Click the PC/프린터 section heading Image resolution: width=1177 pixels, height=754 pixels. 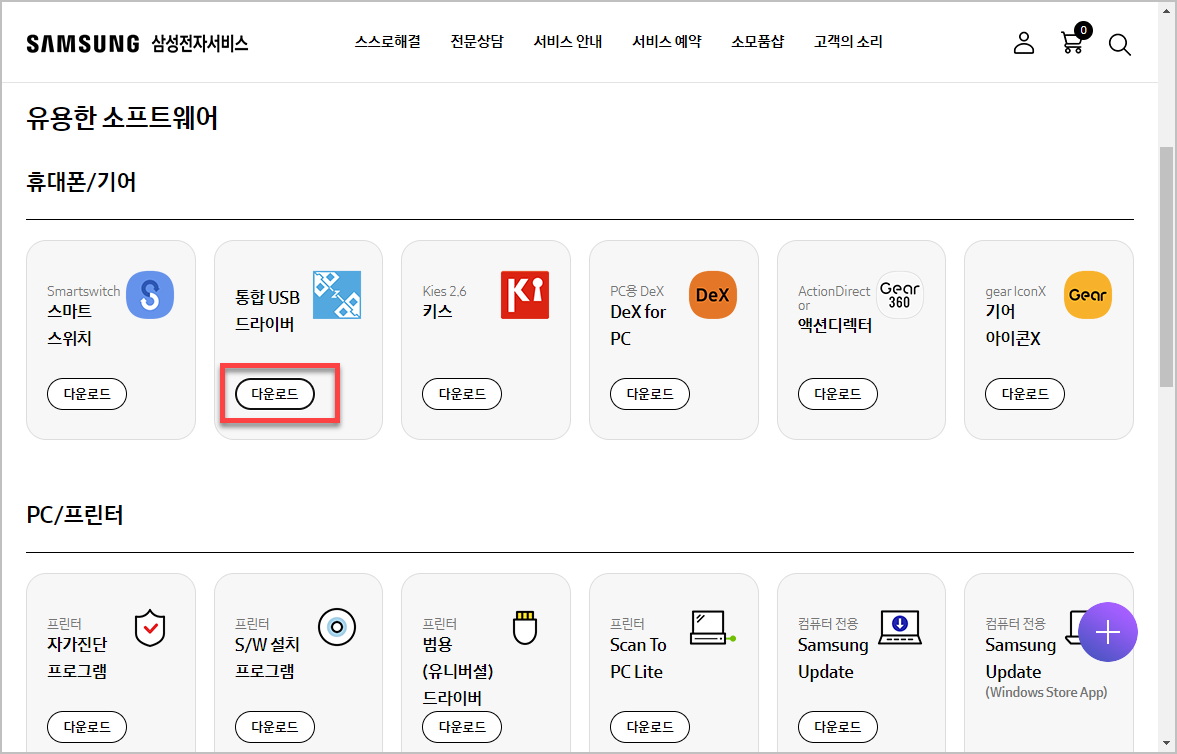74,514
